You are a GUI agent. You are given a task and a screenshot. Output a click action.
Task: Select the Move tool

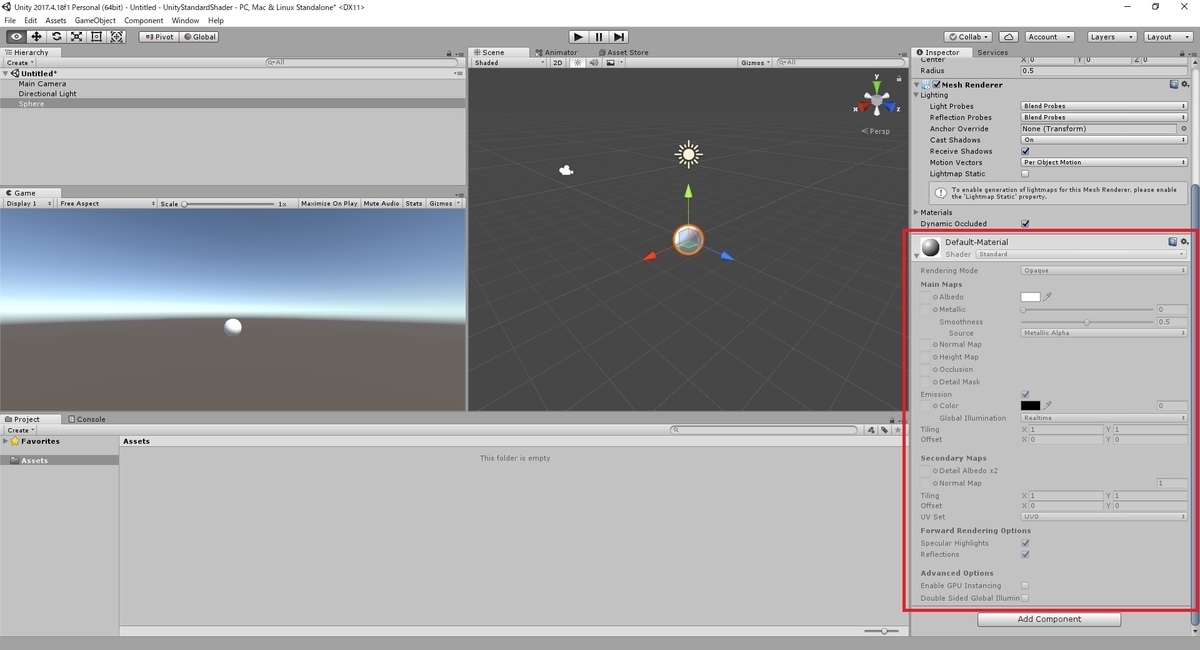pos(36,36)
